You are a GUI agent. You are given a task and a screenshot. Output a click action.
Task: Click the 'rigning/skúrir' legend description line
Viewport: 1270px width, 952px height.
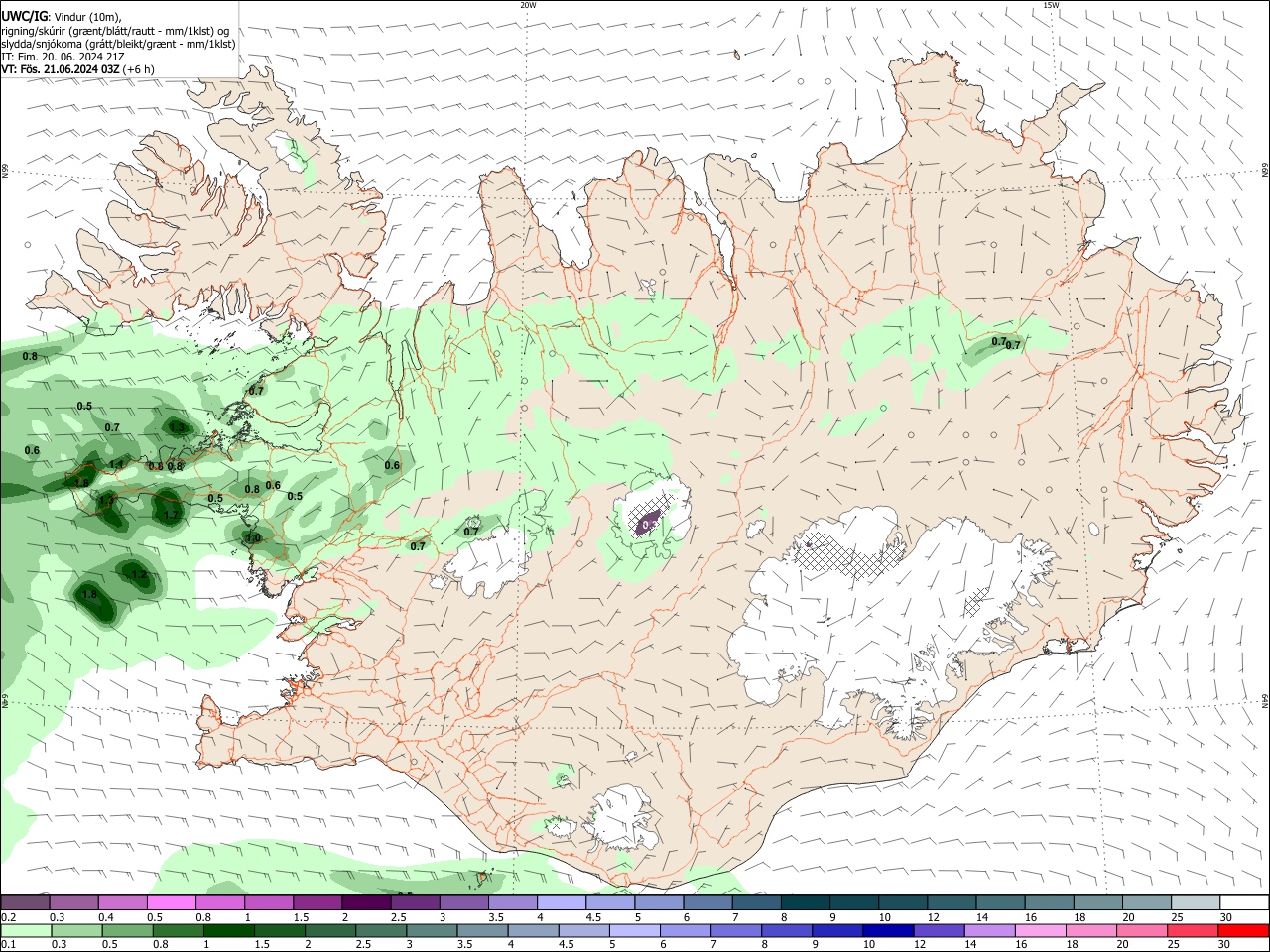[115, 30]
